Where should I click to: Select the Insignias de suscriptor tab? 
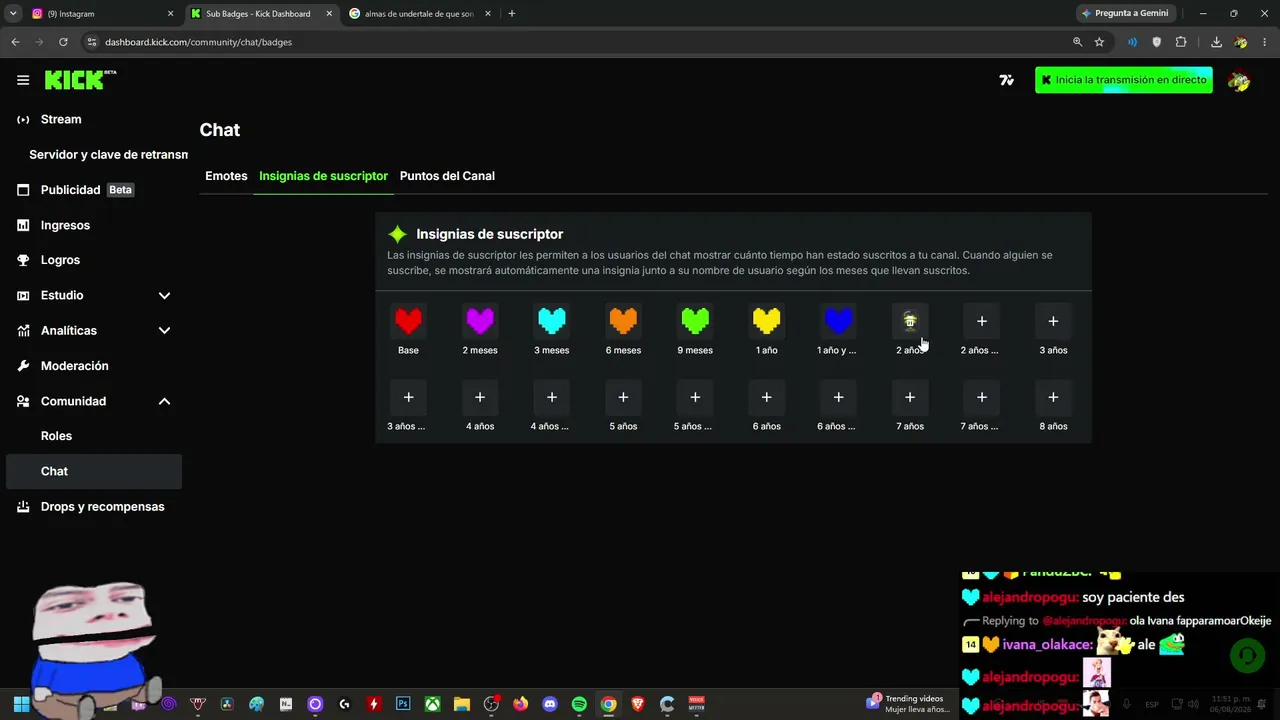click(x=323, y=176)
